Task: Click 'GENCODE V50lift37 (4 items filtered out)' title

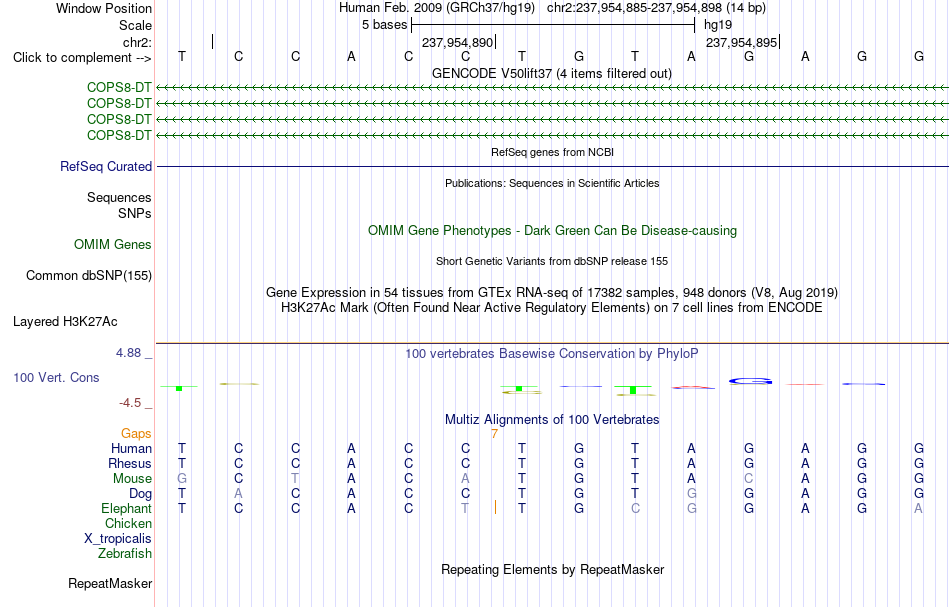Action: pos(552,73)
